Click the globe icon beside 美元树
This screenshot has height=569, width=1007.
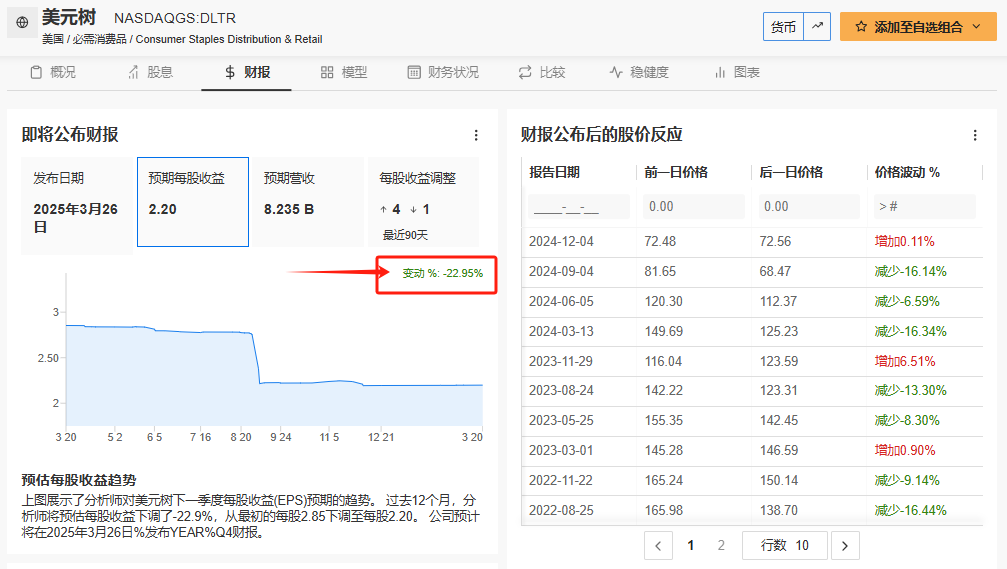click(x=22, y=22)
